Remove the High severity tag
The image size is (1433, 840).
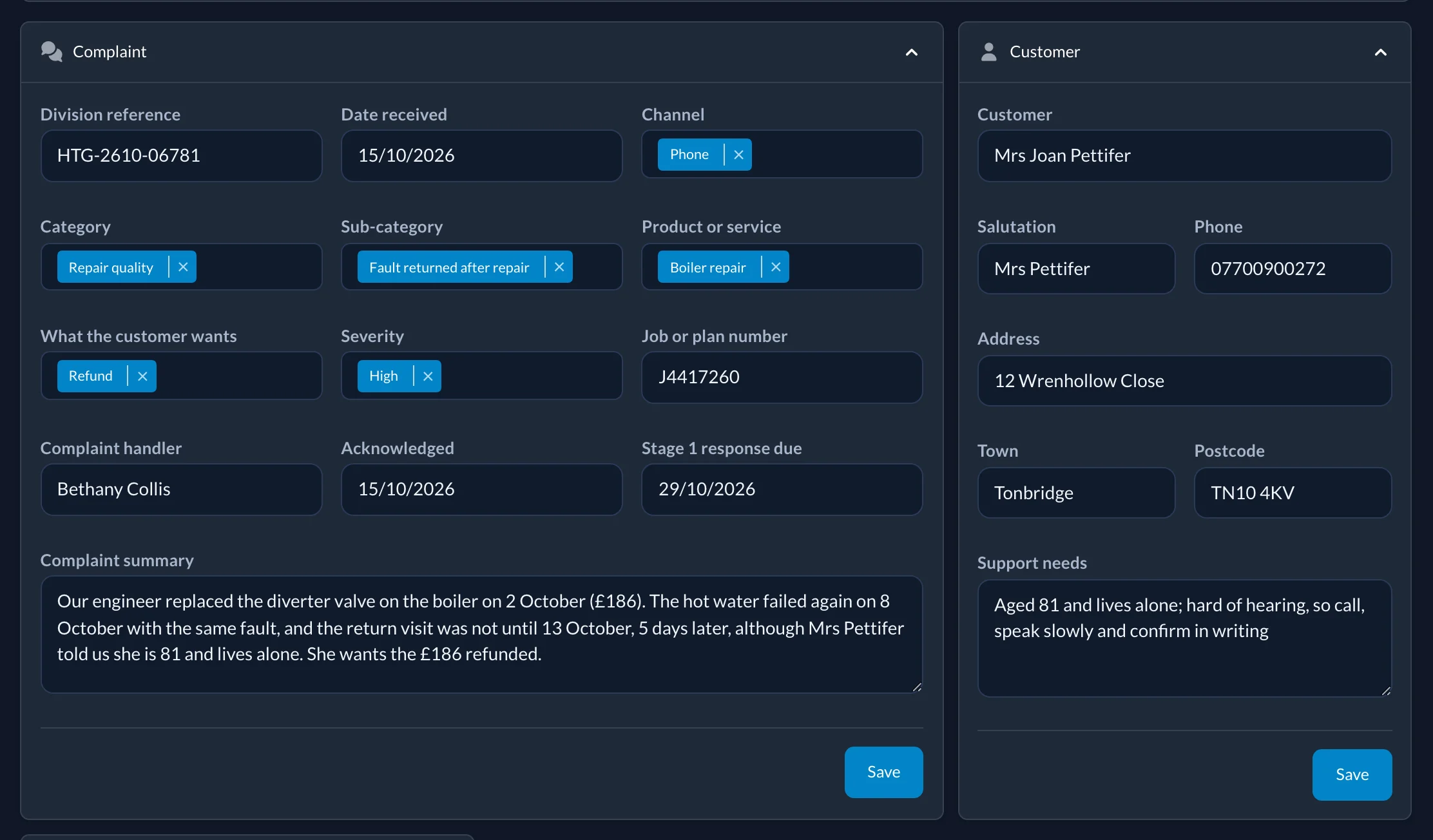[x=428, y=376]
